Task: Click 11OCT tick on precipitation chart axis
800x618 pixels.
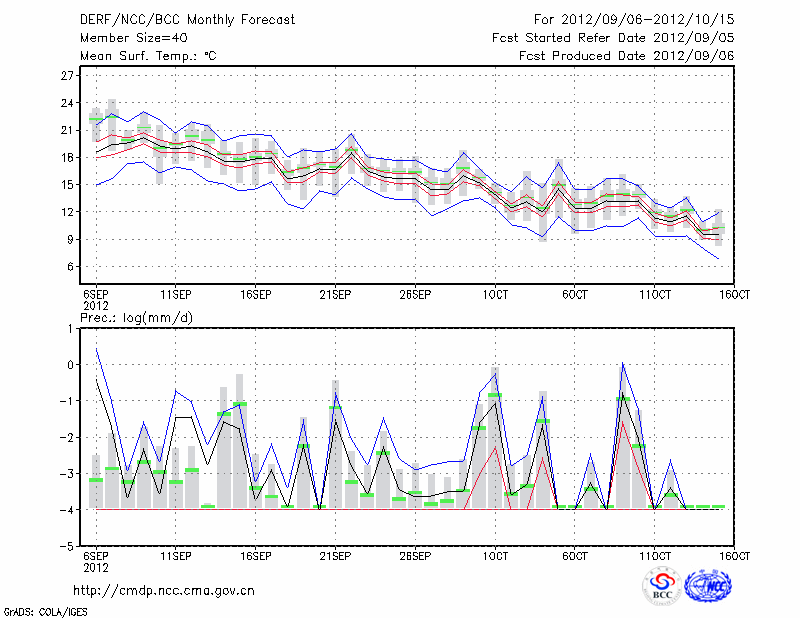Action: pos(655,555)
